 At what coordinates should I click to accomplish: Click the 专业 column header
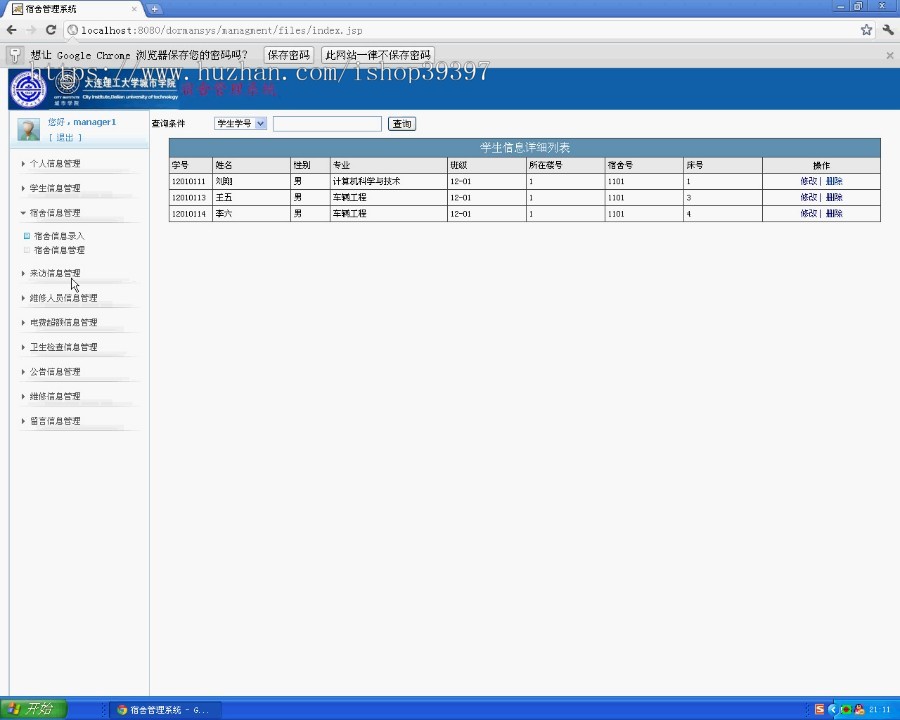click(x=389, y=165)
